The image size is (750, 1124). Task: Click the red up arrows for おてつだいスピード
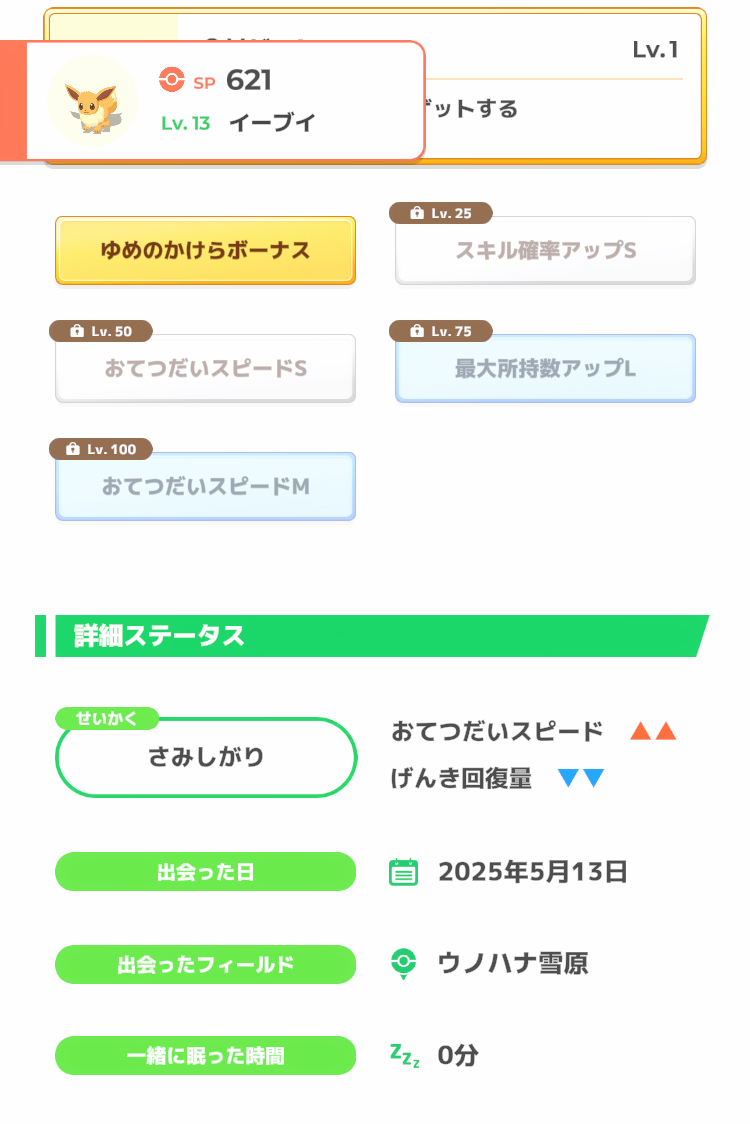tap(653, 732)
